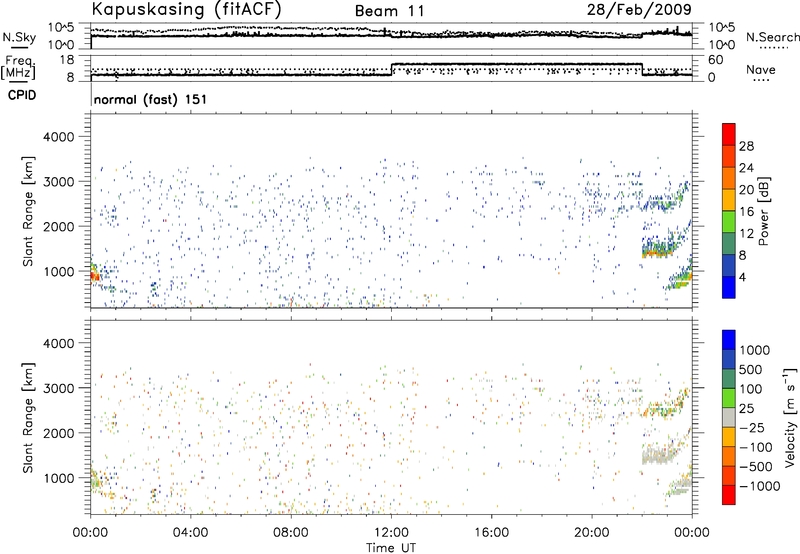Click the -1000 label on Velocity colorbar
This screenshot has width=800, height=554.
click(759, 486)
